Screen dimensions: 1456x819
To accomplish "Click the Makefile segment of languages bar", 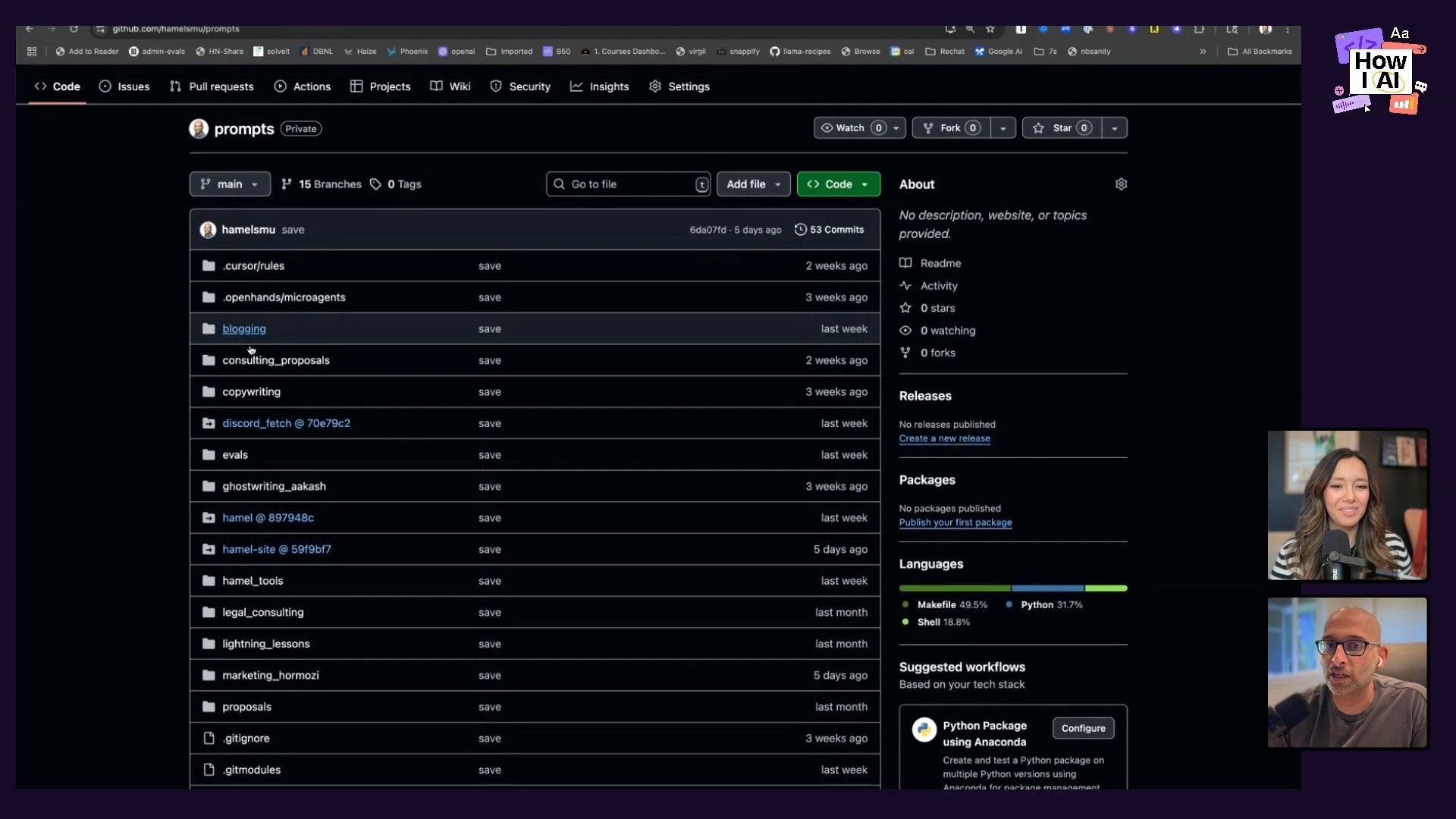I will coord(954,588).
